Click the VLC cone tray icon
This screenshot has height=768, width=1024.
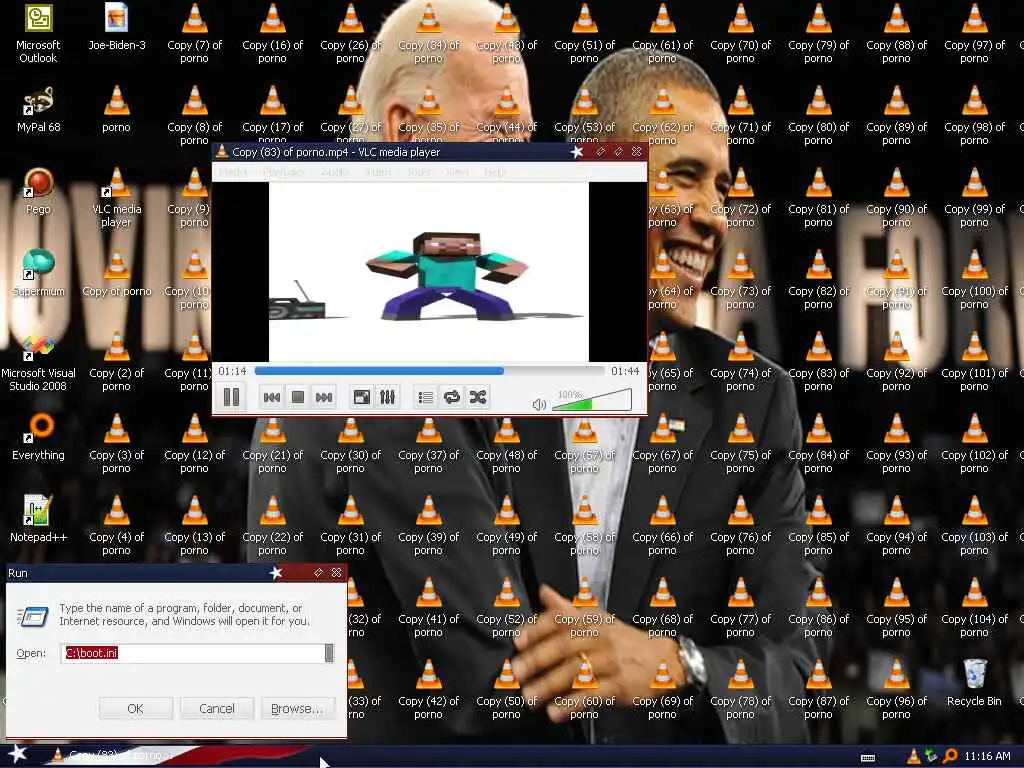[x=914, y=756]
